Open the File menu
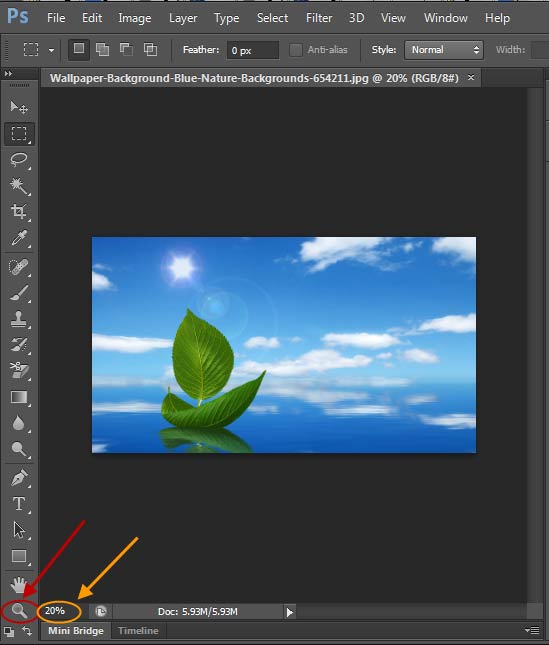 [56, 18]
